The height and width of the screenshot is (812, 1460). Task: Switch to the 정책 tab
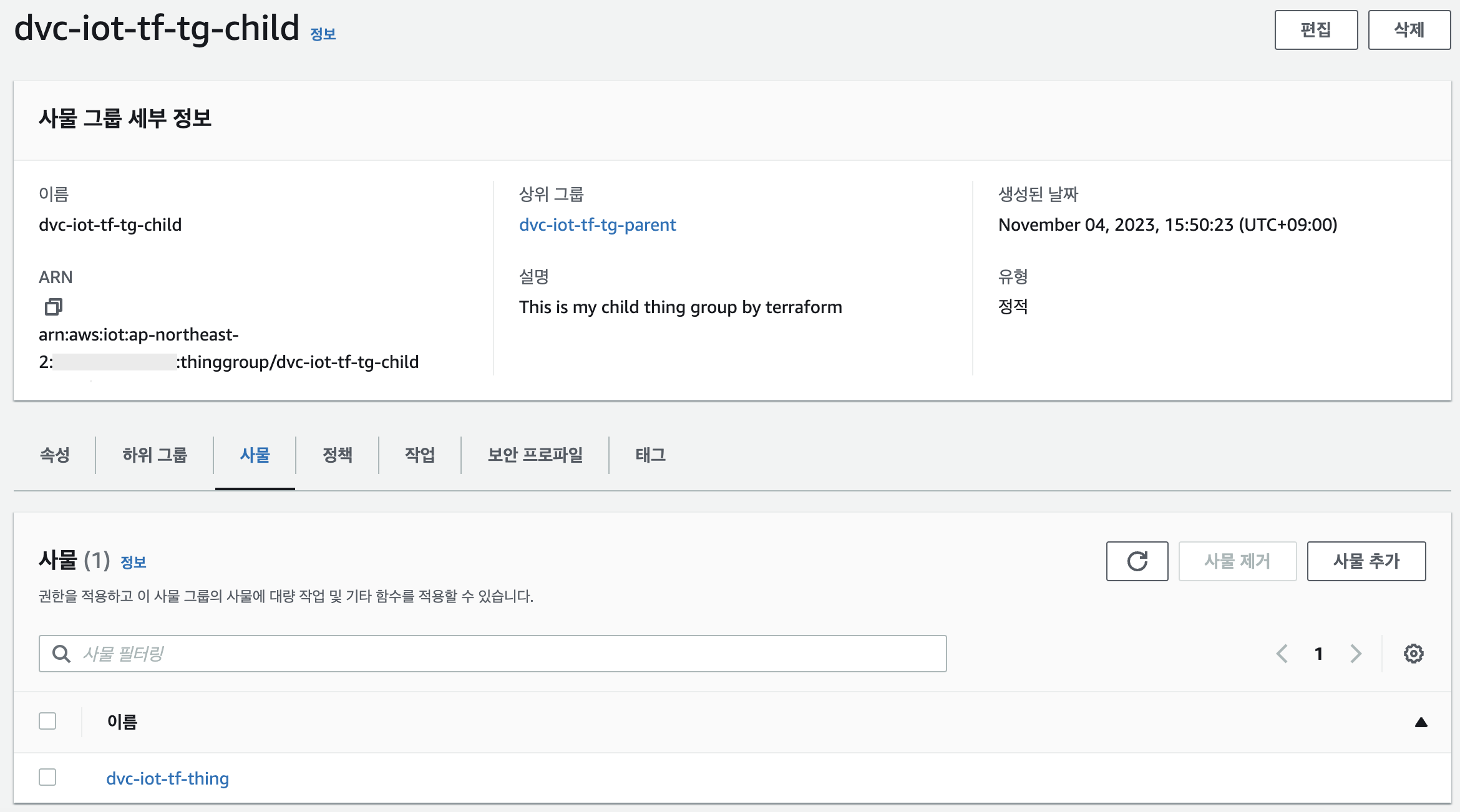(x=338, y=455)
